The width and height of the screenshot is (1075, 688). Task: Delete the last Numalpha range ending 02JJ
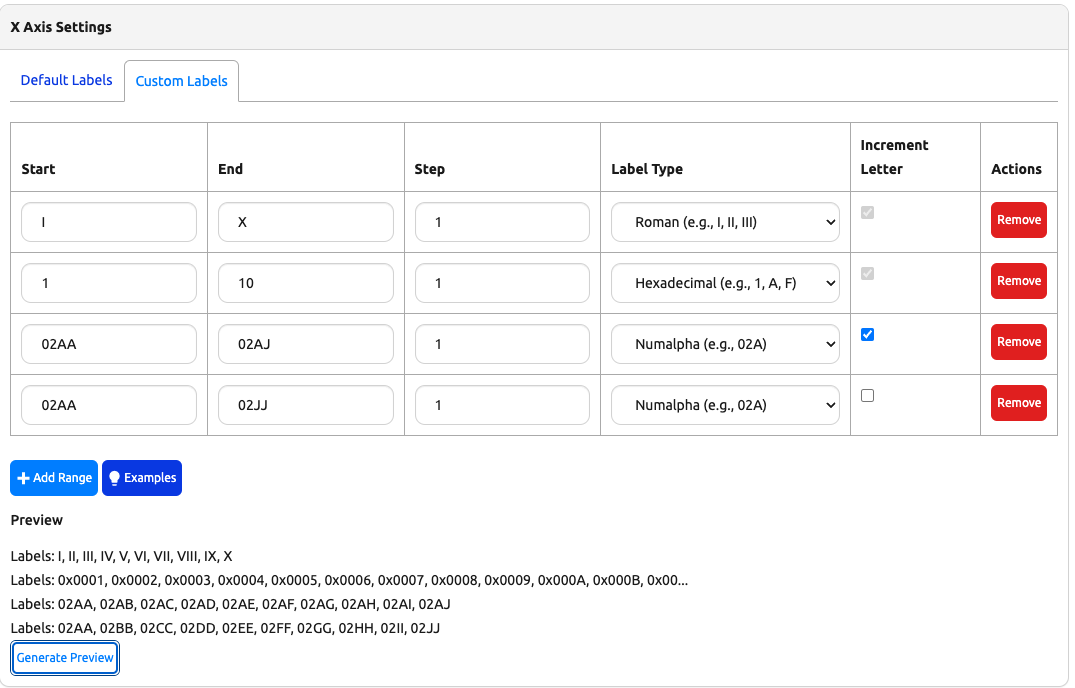(1018, 403)
